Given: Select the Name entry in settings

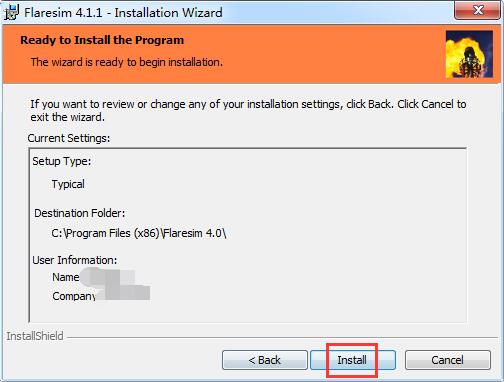Looking at the screenshot, I should tap(66, 277).
